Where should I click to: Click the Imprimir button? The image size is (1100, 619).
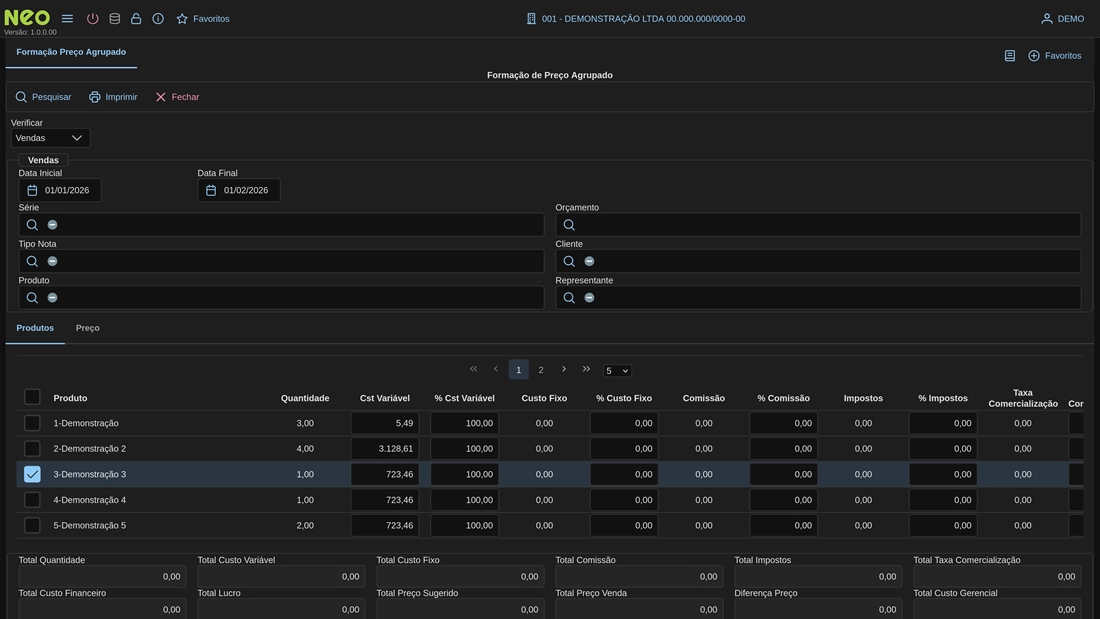[x=113, y=97]
